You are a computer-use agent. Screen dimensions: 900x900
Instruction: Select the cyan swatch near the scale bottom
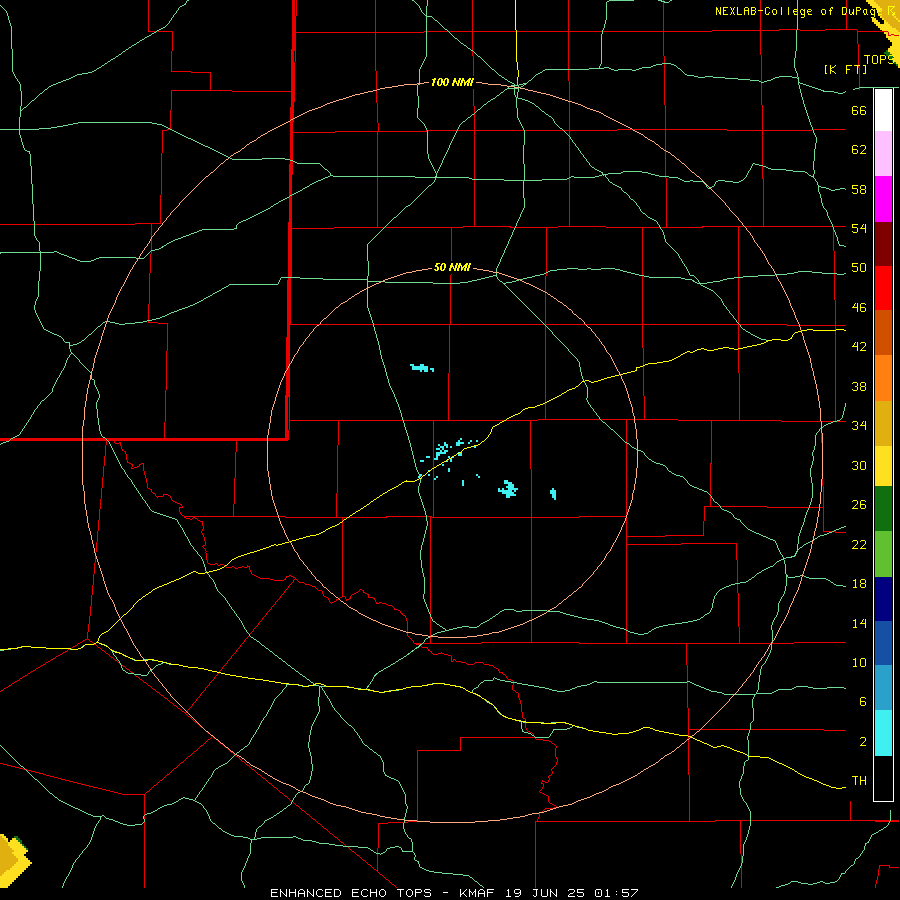click(883, 733)
